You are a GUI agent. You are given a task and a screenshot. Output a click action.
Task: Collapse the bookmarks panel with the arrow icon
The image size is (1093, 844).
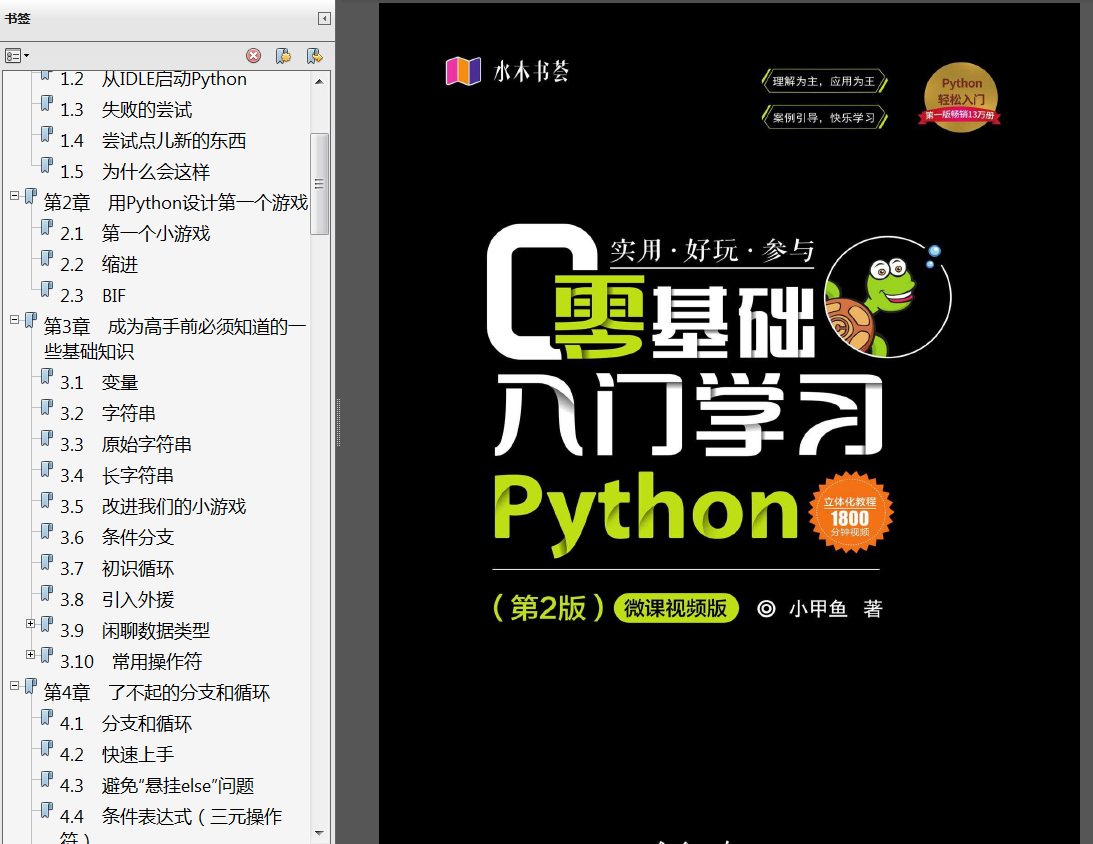pyautogui.click(x=322, y=18)
